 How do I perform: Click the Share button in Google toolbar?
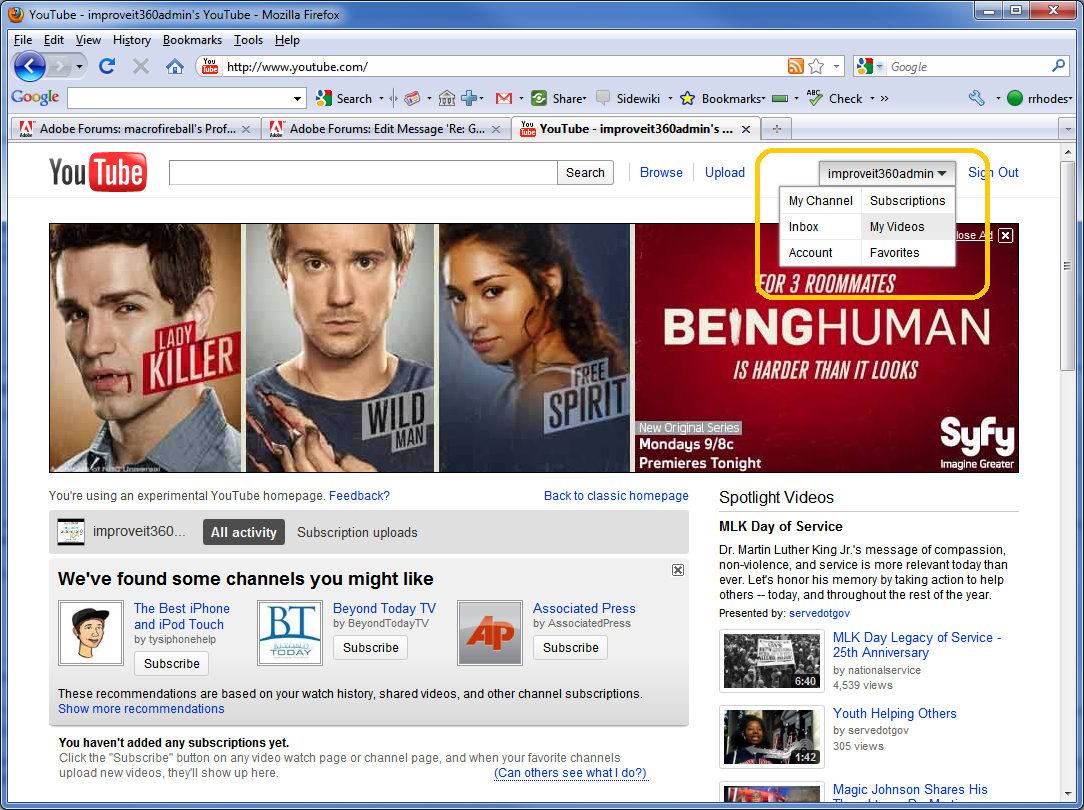[559, 99]
